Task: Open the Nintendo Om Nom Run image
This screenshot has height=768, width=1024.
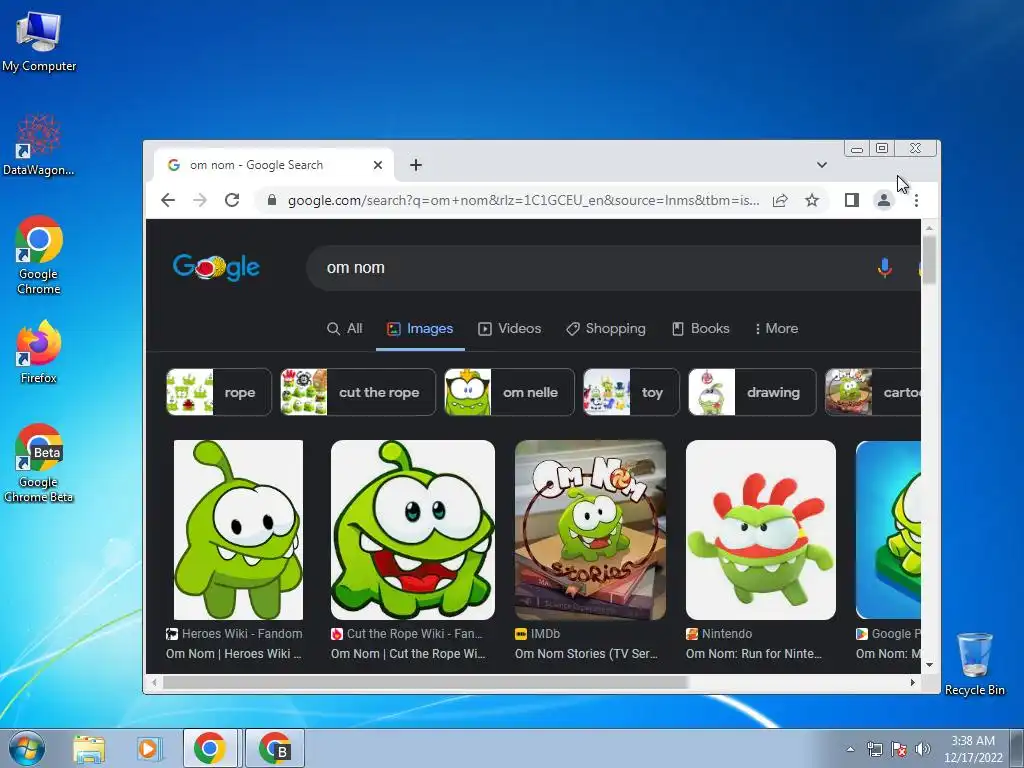Action: point(761,530)
